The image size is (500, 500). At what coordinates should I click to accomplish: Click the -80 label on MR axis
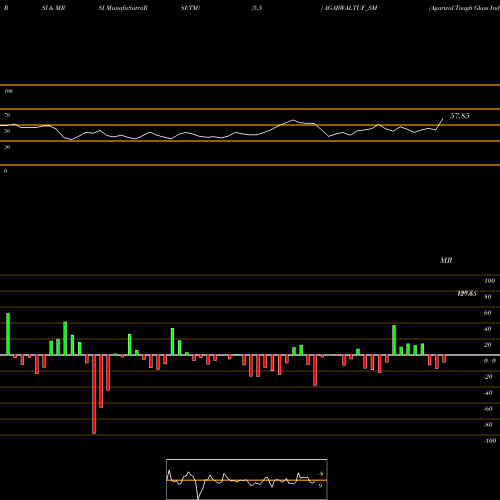(x=488, y=425)
